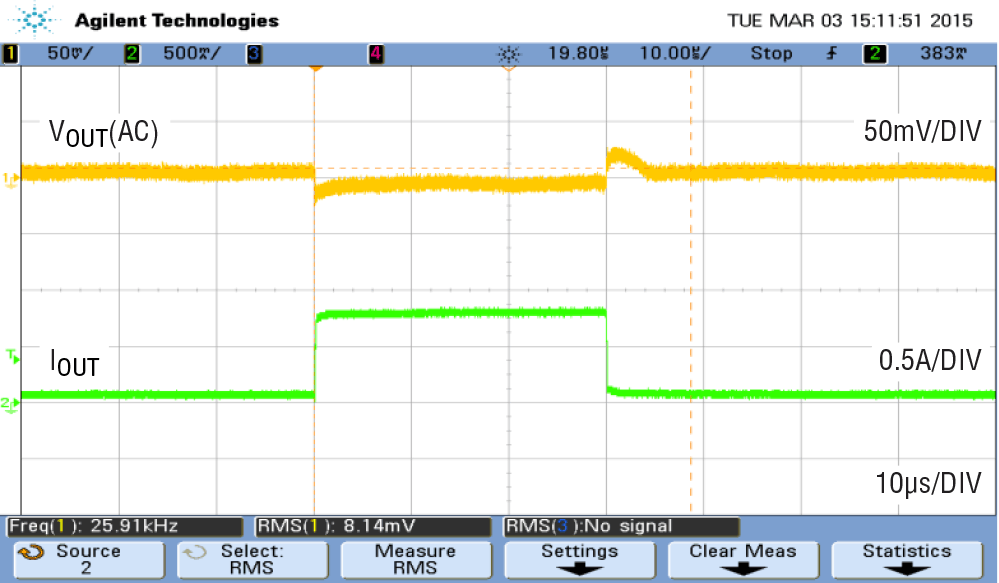Click the trigger source 2 badge
Image resolution: width=999 pixels, height=583 pixels.
(x=874, y=54)
